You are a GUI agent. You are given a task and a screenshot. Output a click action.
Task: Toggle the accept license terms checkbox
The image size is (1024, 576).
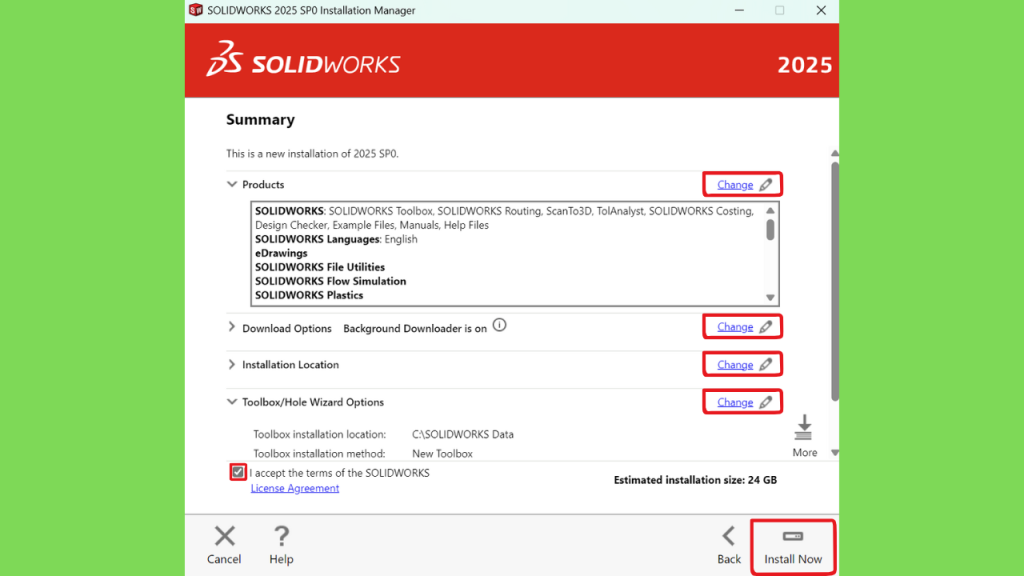click(x=238, y=472)
